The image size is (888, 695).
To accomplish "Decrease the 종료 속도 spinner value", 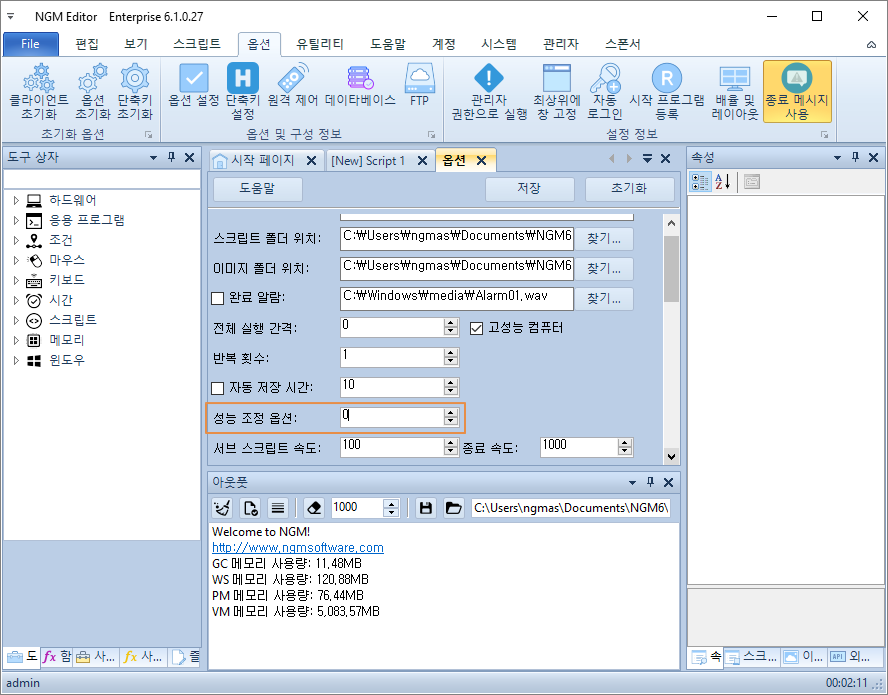I will point(625,451).
